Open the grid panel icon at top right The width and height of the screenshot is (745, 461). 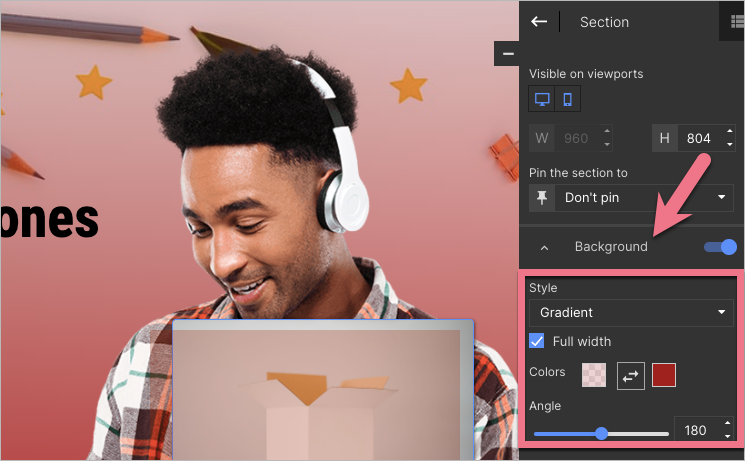737,22
